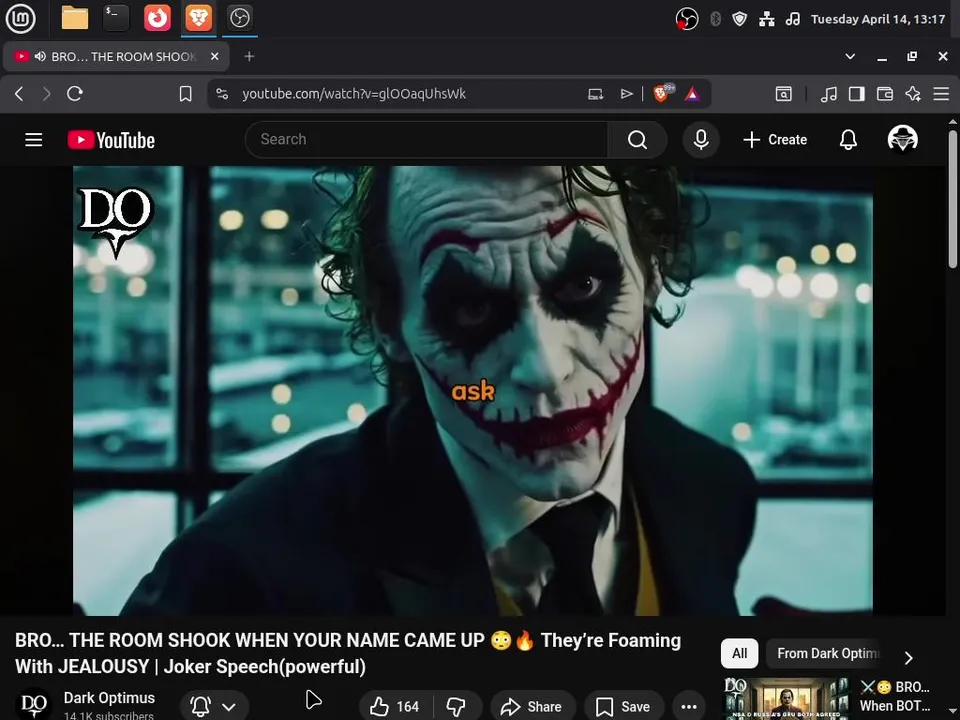960x720 pixels.
Task: Open the Brave media playlist icon
Action: tap(829, 94)
